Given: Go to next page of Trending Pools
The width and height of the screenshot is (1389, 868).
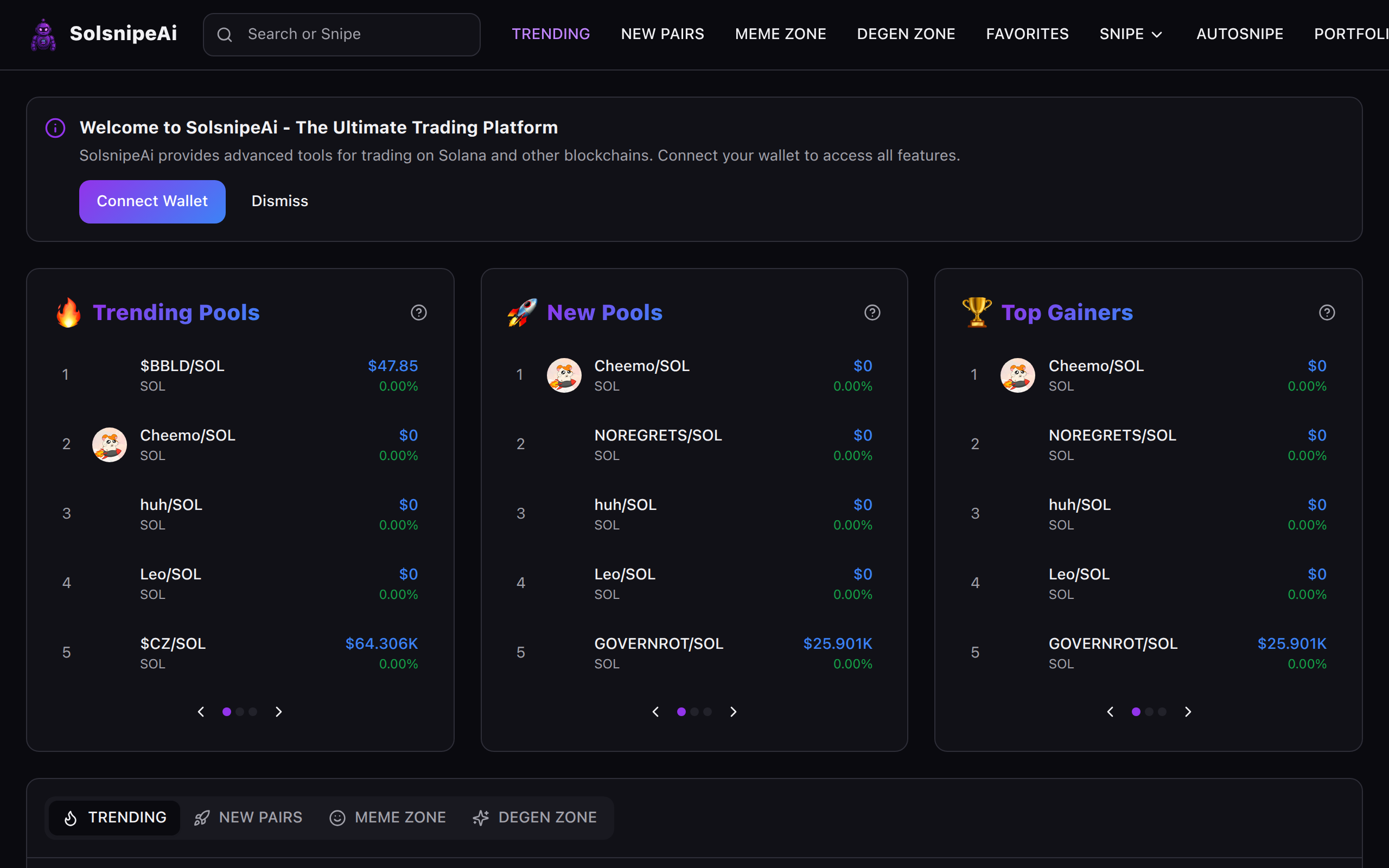Looking at the screenshot, I should coord(279,712).
